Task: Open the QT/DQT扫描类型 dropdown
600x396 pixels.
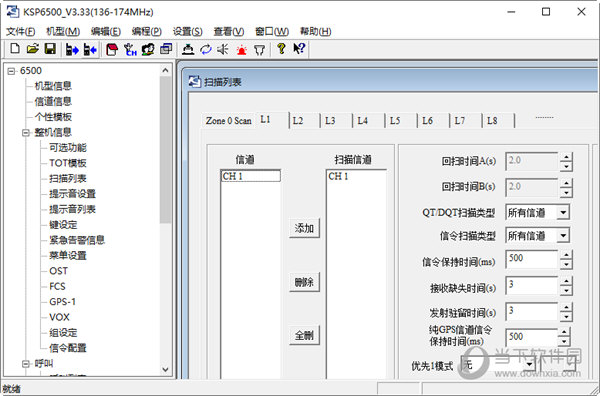Action: click(563, 212)
